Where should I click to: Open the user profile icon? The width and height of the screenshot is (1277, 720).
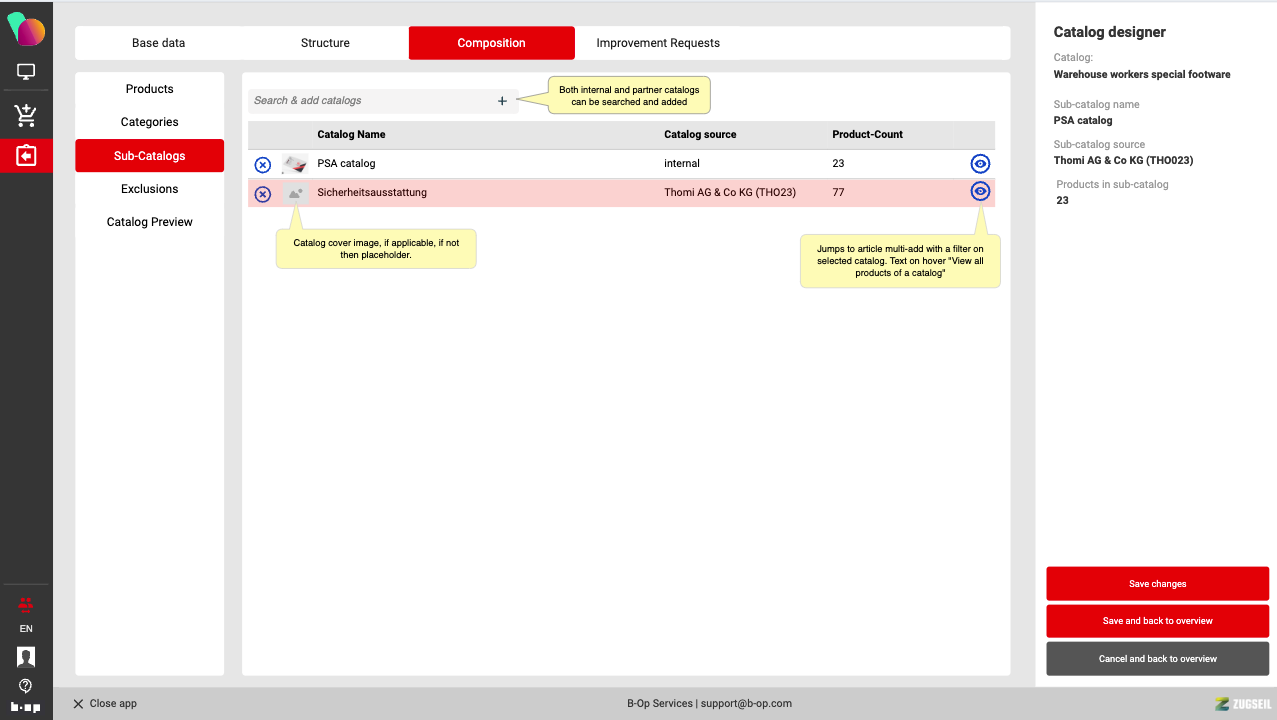[26, 656]
